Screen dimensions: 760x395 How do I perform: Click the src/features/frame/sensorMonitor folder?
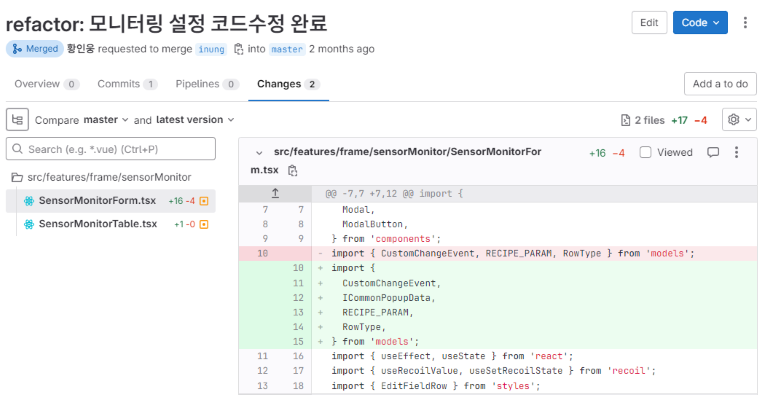coord(101,177)
